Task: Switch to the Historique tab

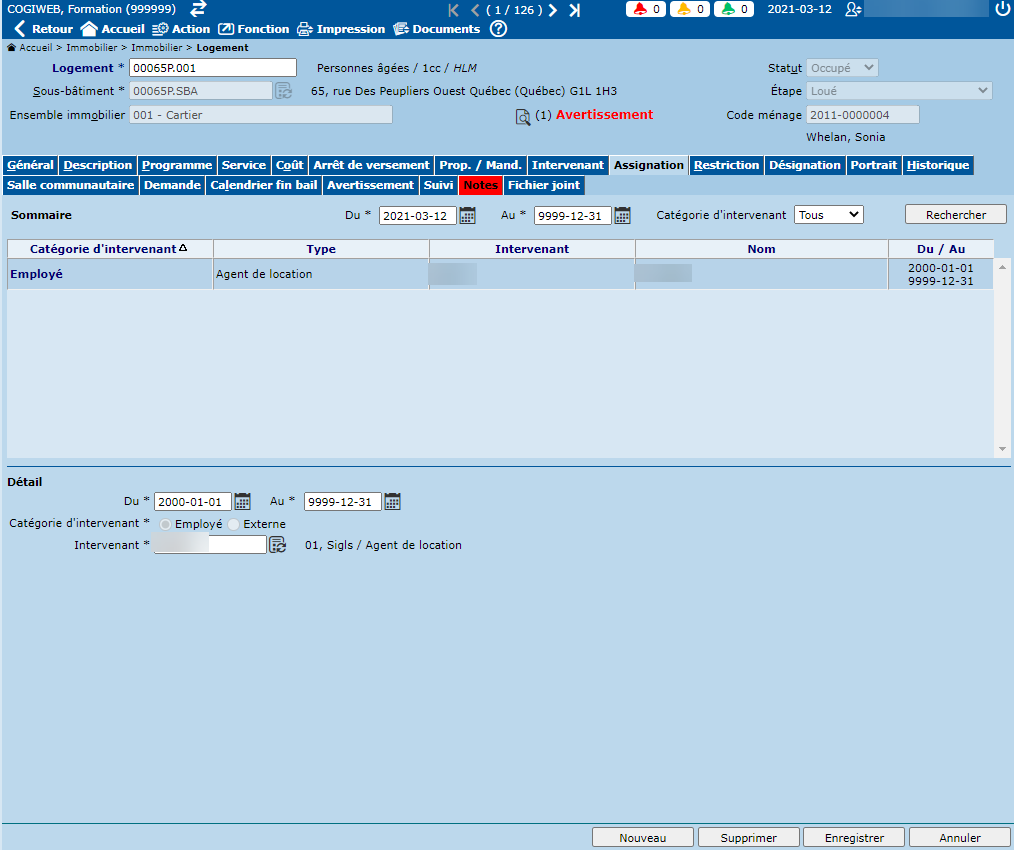Action: click(937, 165)
